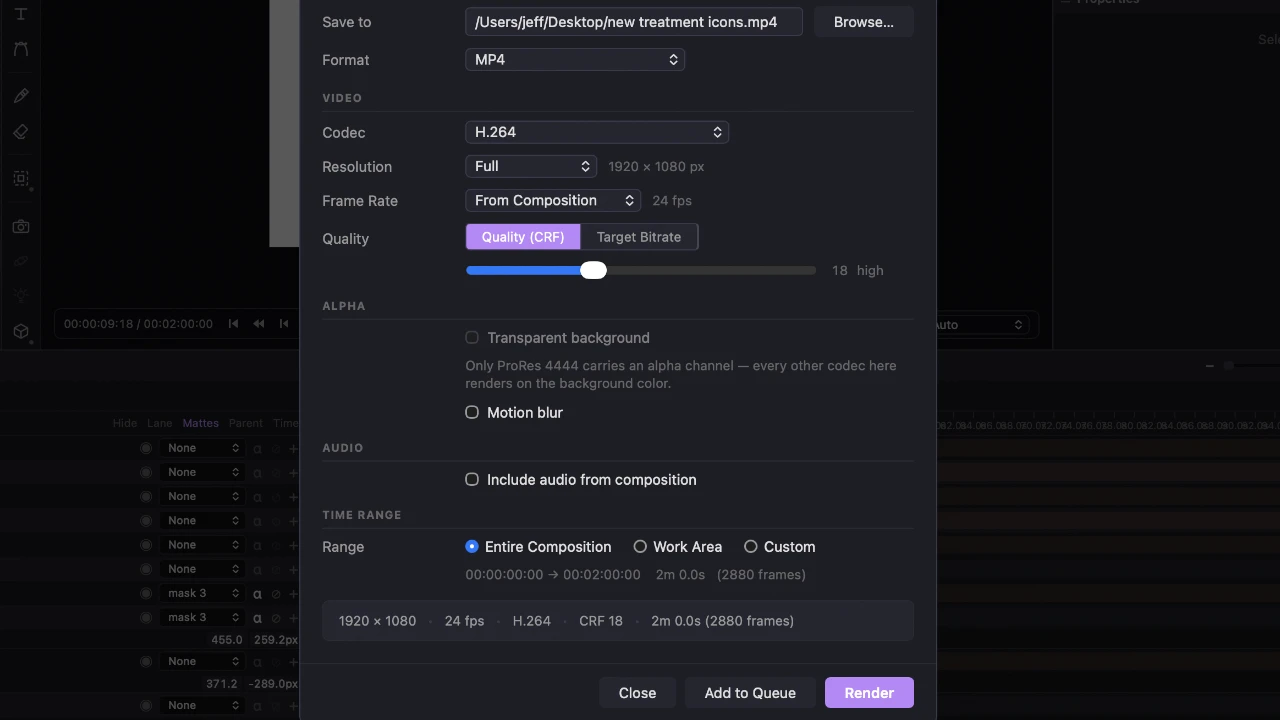Click the 455.0 value in the timeline
Image resolution: width=1280 pixels, height=720 pixels.
click(227, 640)
